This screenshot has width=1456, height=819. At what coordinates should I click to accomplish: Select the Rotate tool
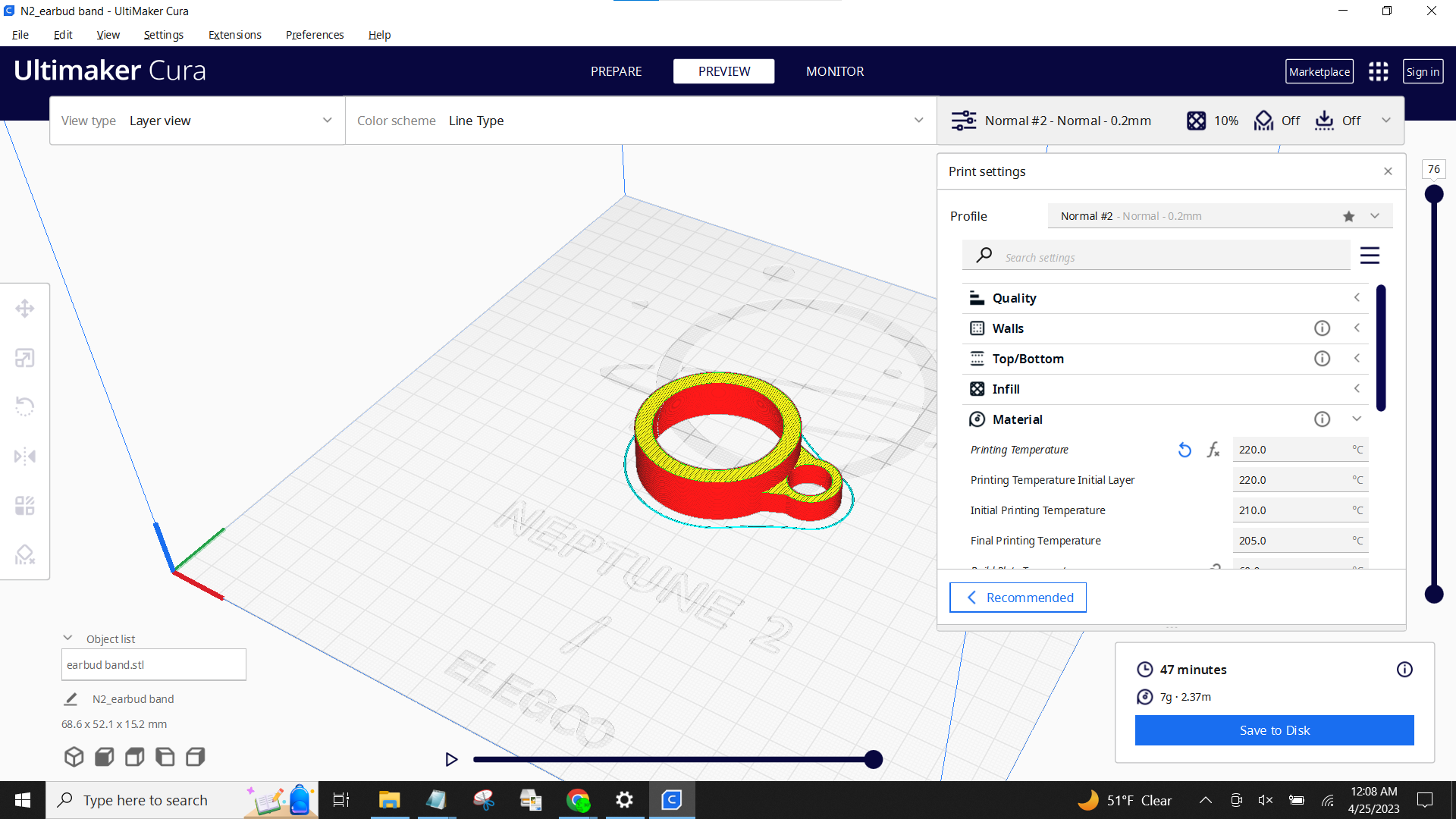[25, 406]
